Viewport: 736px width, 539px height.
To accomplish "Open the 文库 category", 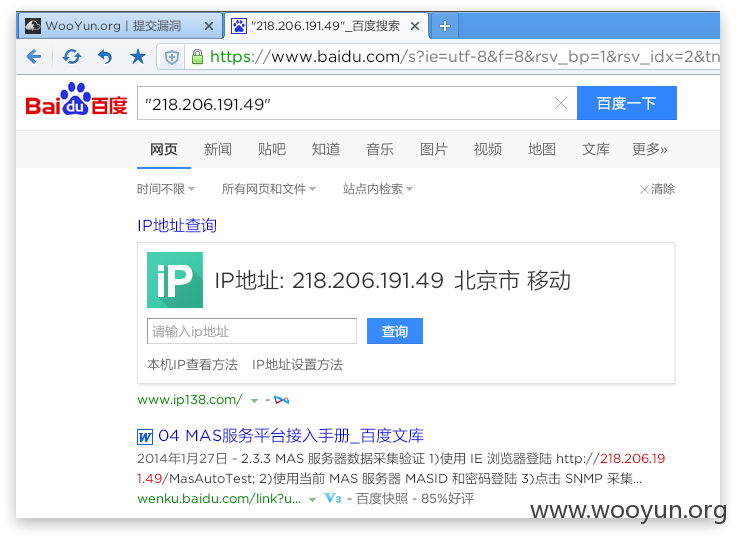I will tap(596, 149).
